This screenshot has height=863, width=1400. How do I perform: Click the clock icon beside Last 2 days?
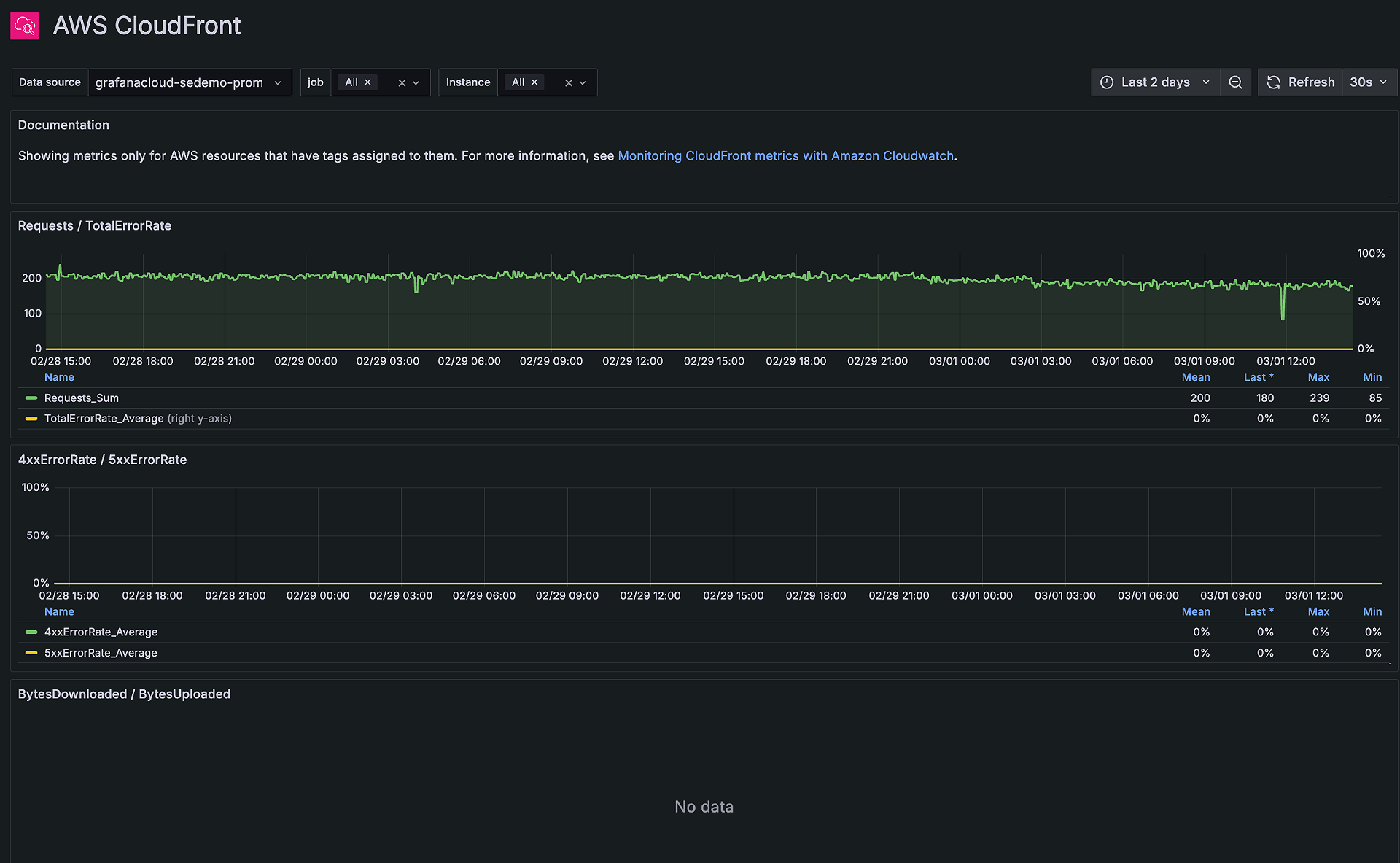click(x=1107, y=82)
